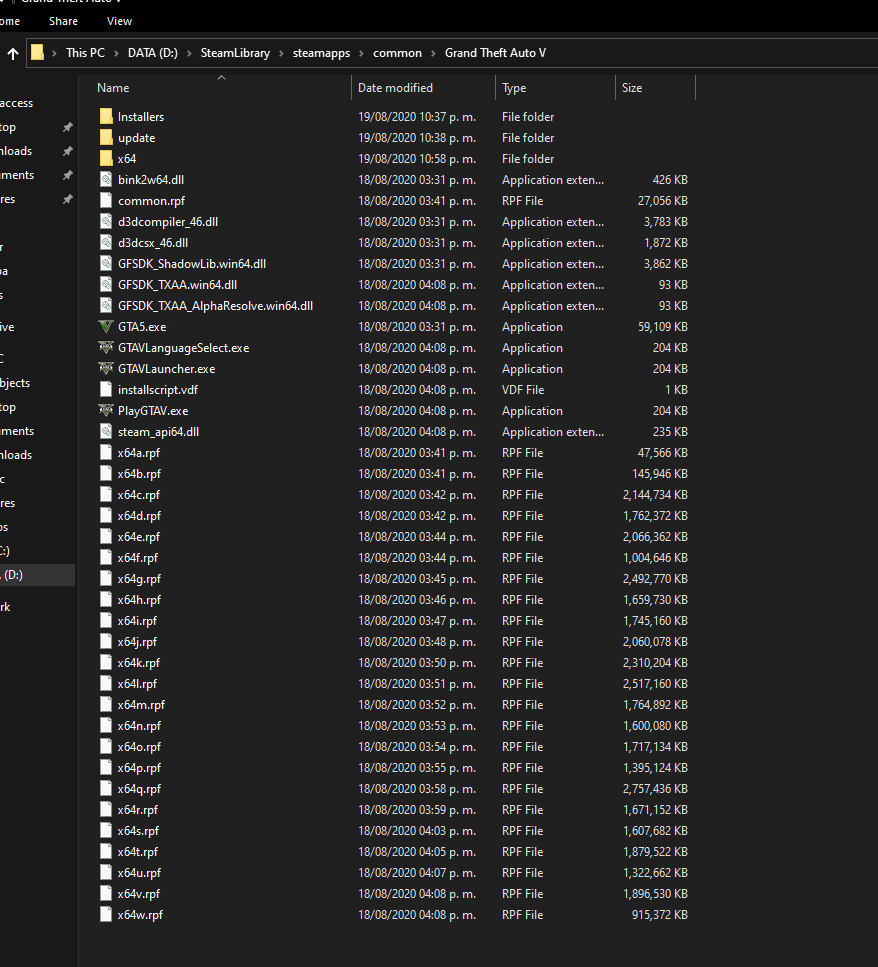Open the Share ribbon tab
Image resolution: width=878 pixels, height=967 pixels.
63,21
